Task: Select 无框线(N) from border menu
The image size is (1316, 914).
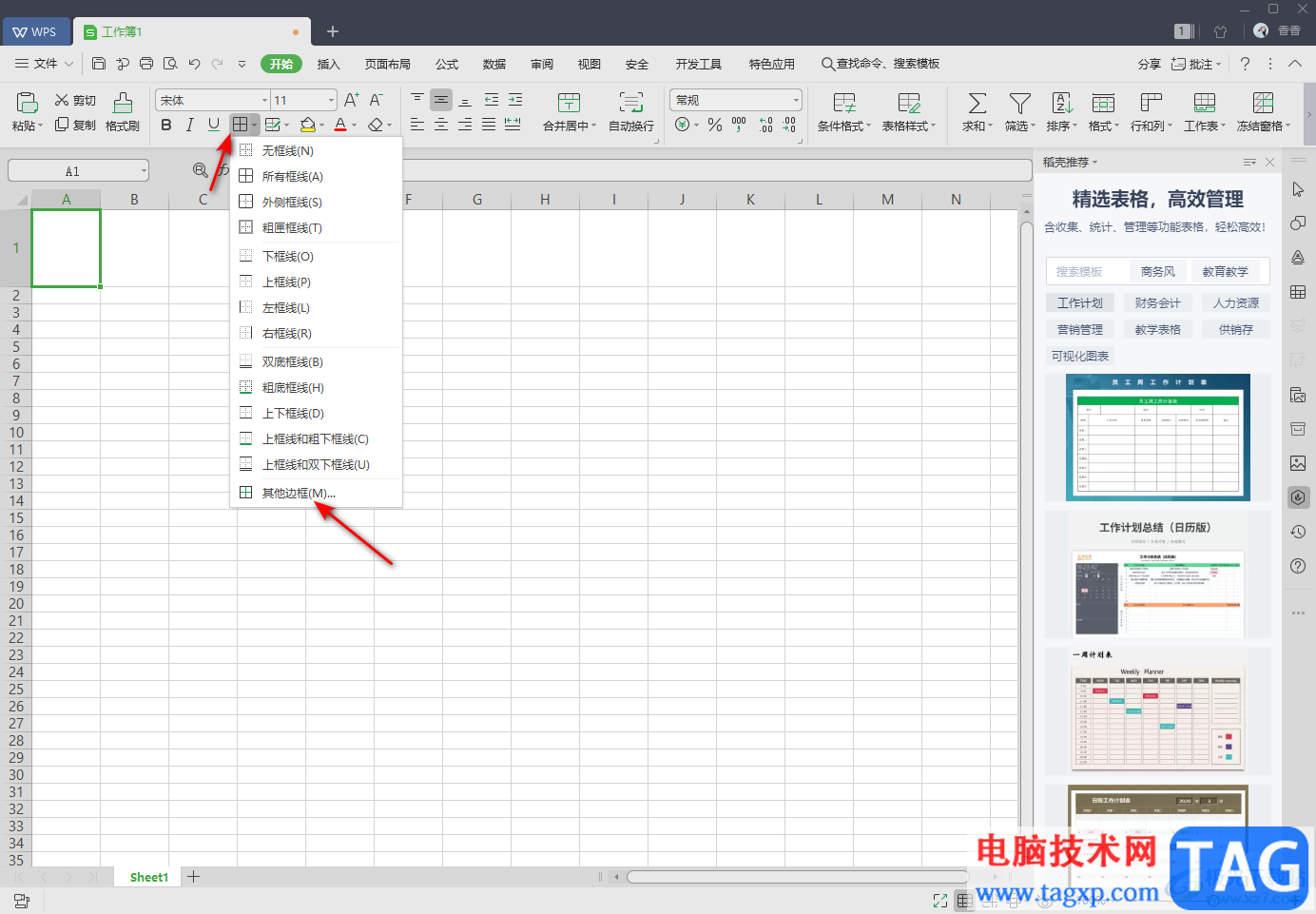Action: 317,150
